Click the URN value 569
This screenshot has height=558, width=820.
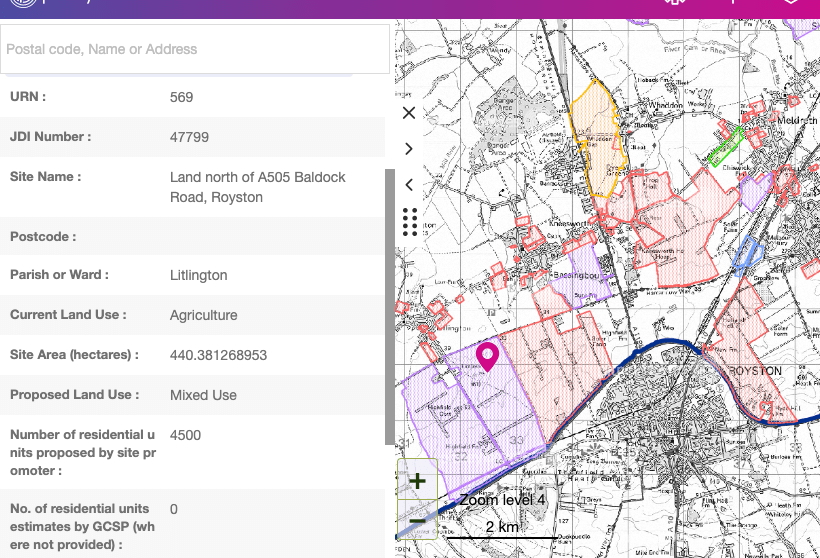pos(181,97)
